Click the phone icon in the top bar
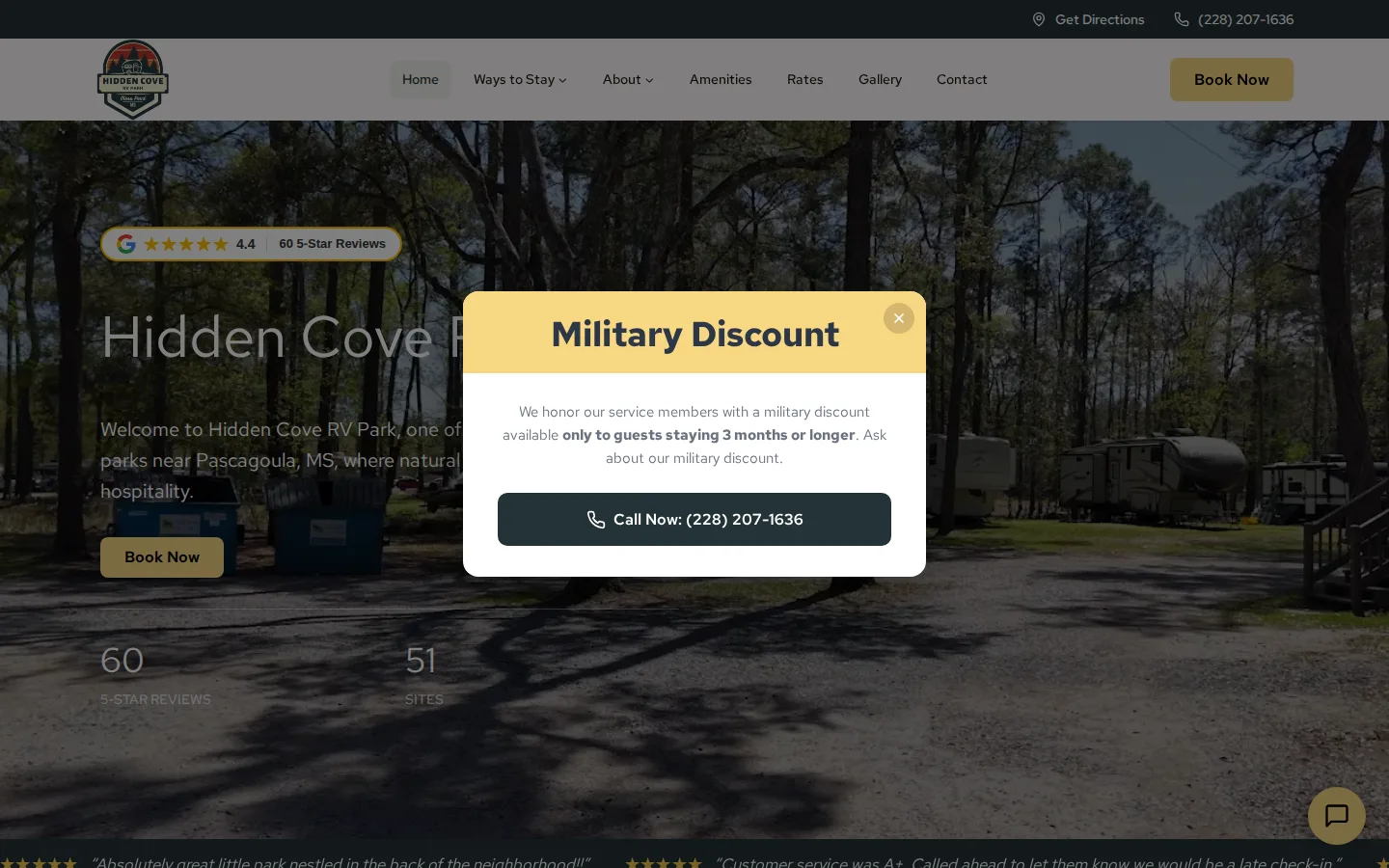 coord(1182,19)
